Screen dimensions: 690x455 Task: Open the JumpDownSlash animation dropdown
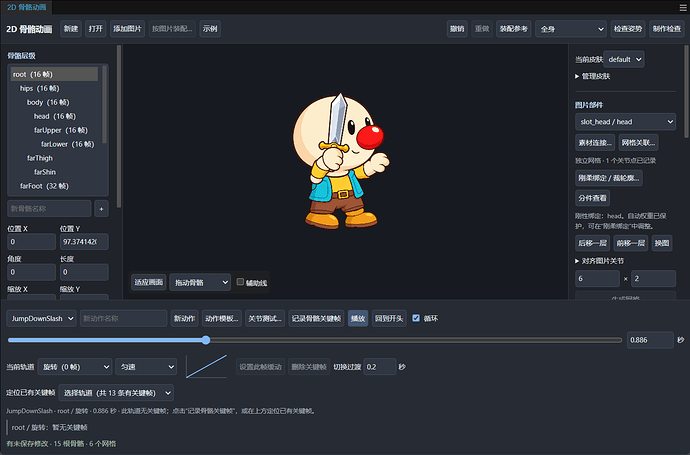pyautogui.click(x=41, y=319)
